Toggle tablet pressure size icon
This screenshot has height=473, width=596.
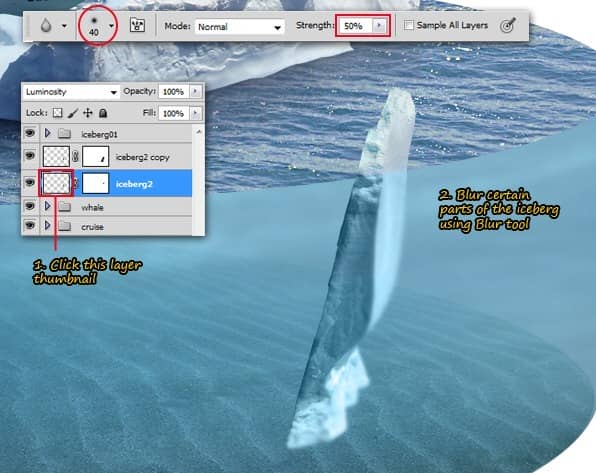508,25
